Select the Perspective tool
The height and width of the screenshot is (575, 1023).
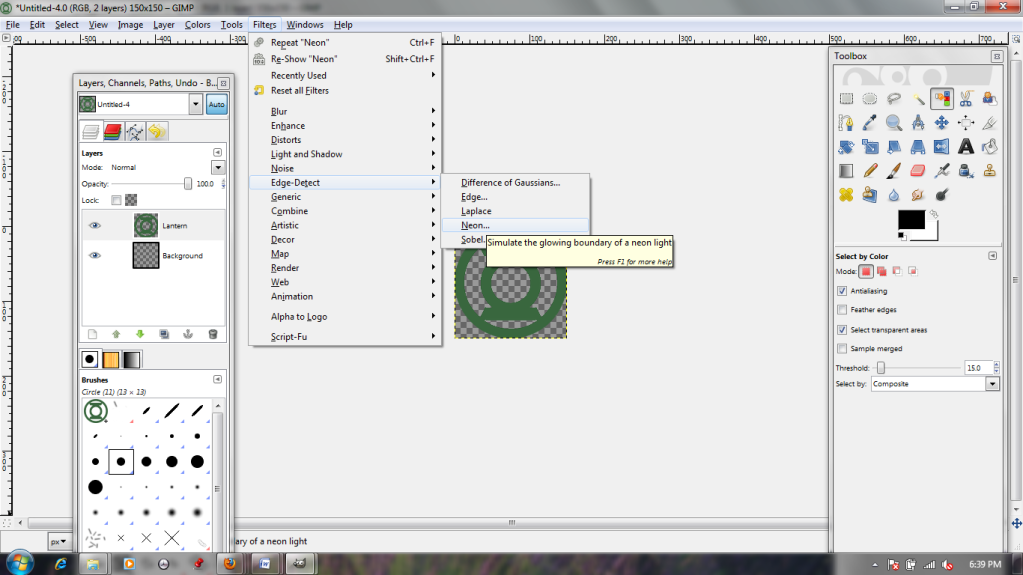click(918, 147)
